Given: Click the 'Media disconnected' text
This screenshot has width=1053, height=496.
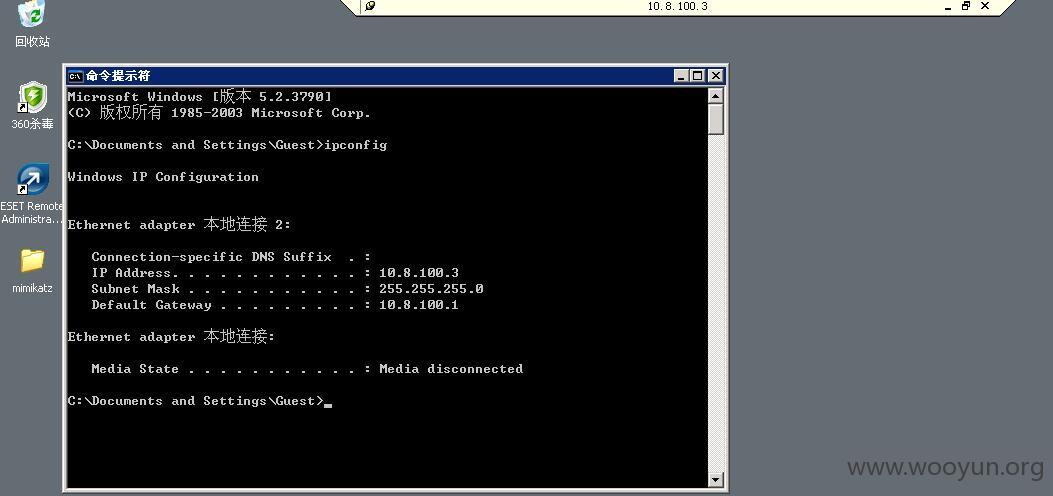Looking at the screenshot, I should click(451, 368).
